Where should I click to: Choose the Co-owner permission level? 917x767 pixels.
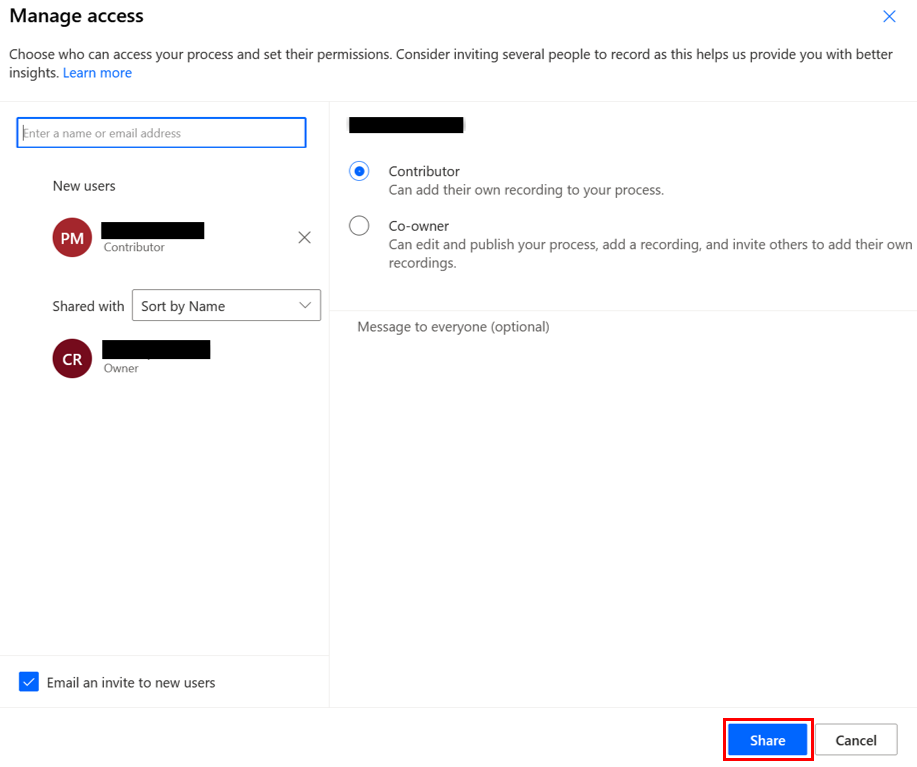pos(359,225)
